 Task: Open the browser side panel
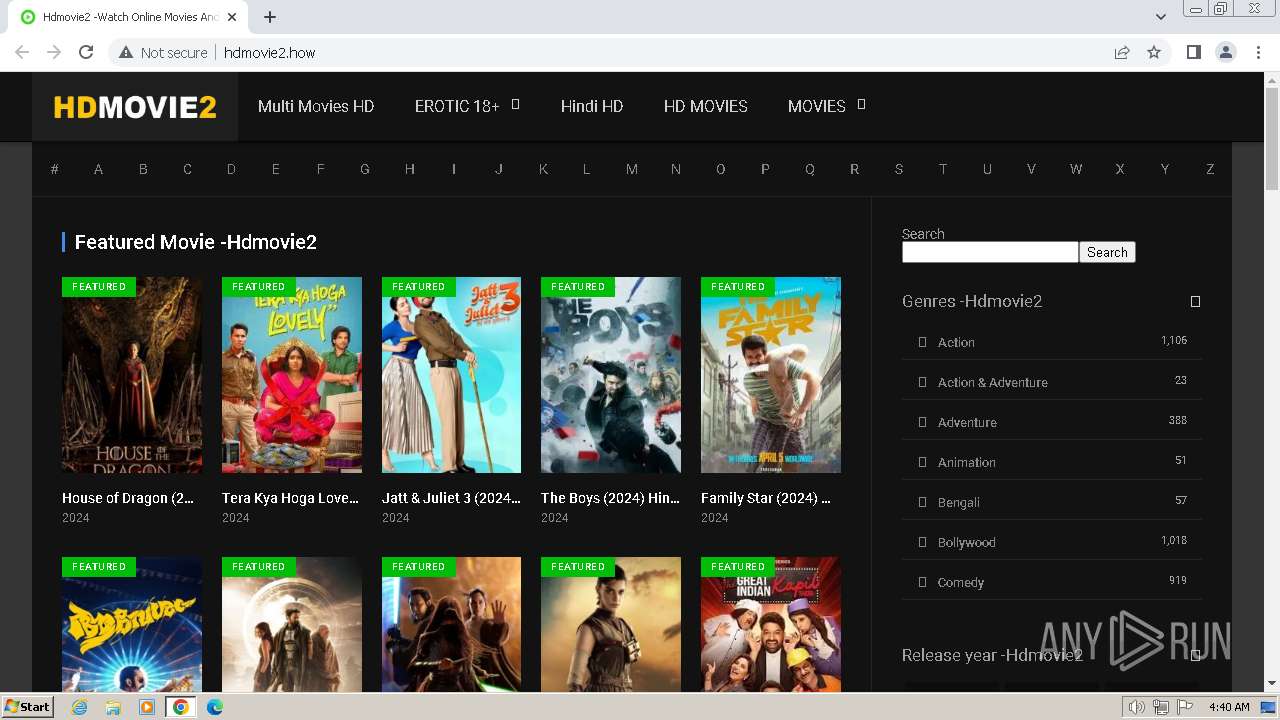click(1193, 52)
